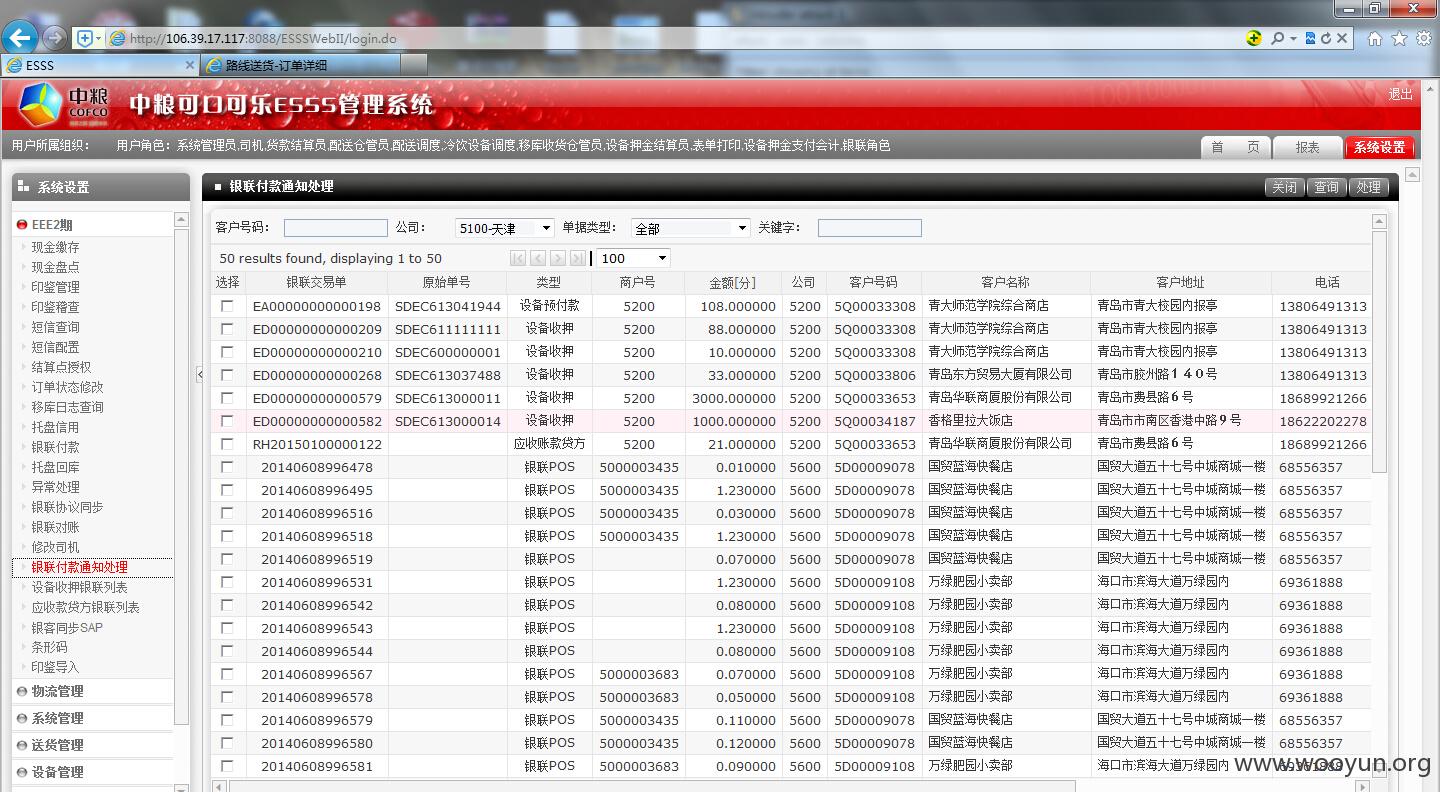Go to the last results page
The height and width of the screenshot is (792, 1440).
(578, 258)
